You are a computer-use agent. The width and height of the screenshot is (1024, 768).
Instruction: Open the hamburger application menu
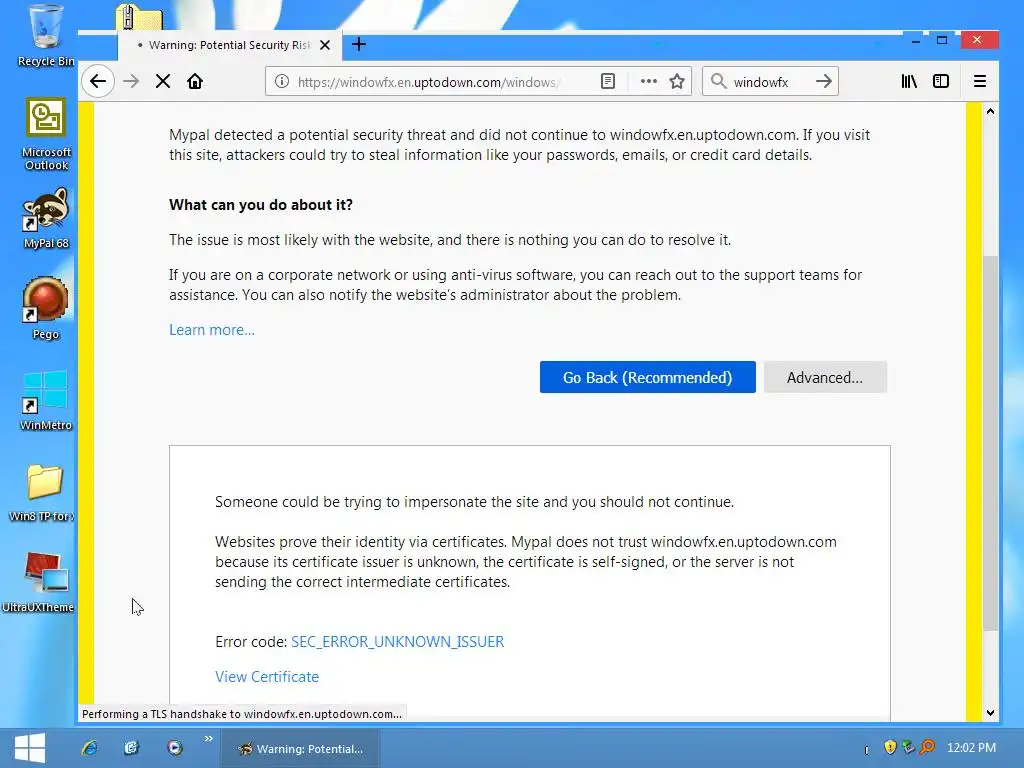(980, 82)
